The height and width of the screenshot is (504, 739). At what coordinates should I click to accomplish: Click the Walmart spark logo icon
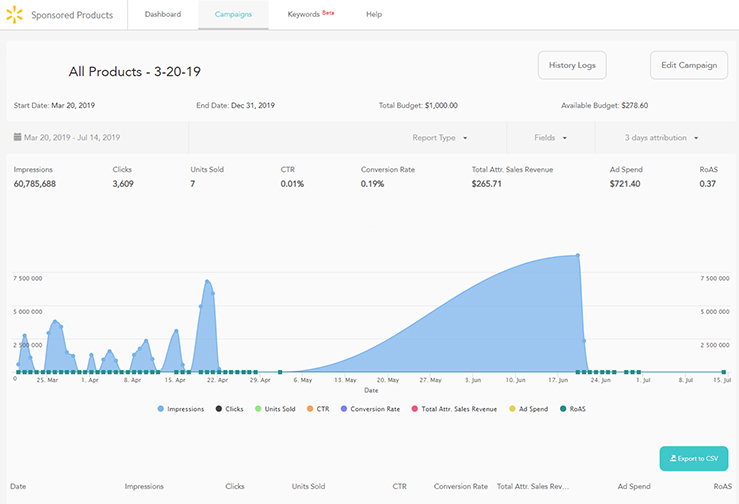(x=14, y=15)
